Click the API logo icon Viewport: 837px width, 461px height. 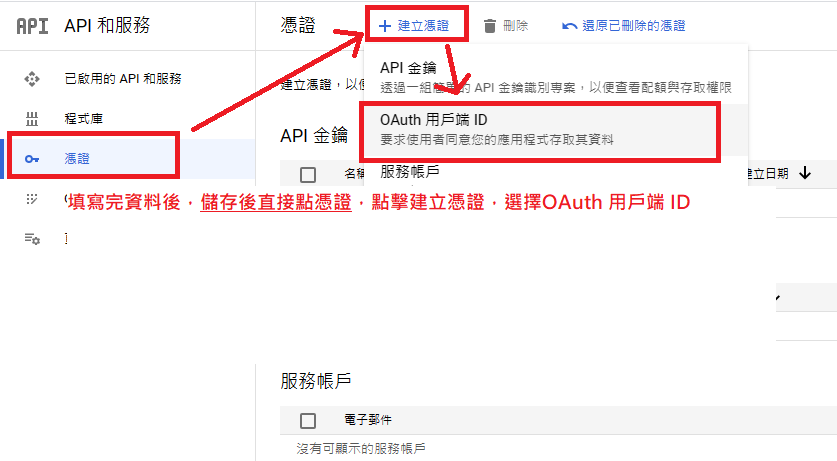32,26
